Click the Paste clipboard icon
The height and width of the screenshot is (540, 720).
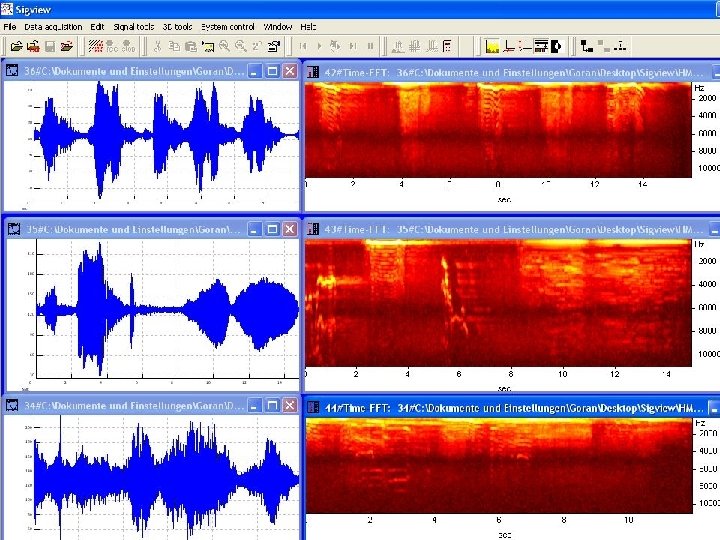click(x=191, y=46)
